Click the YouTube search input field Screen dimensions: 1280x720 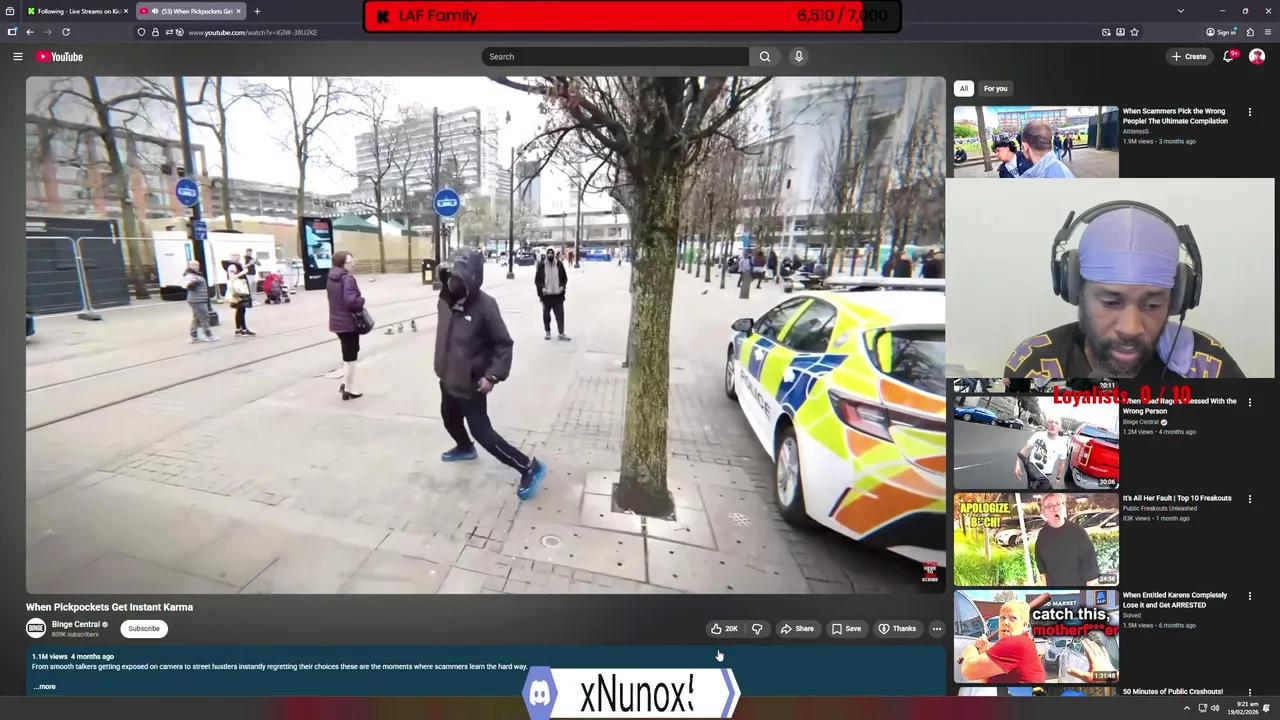pos(615,57)
